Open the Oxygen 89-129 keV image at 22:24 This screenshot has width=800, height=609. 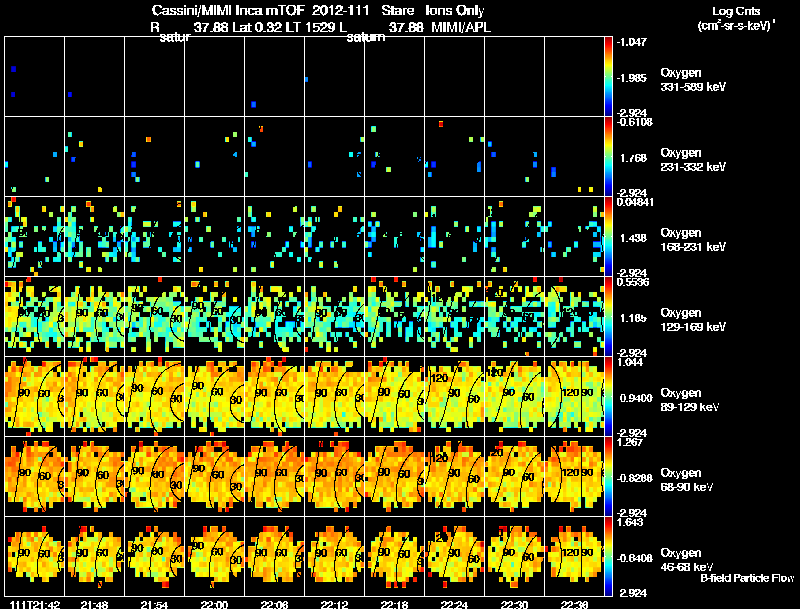(x=454, y=396)
